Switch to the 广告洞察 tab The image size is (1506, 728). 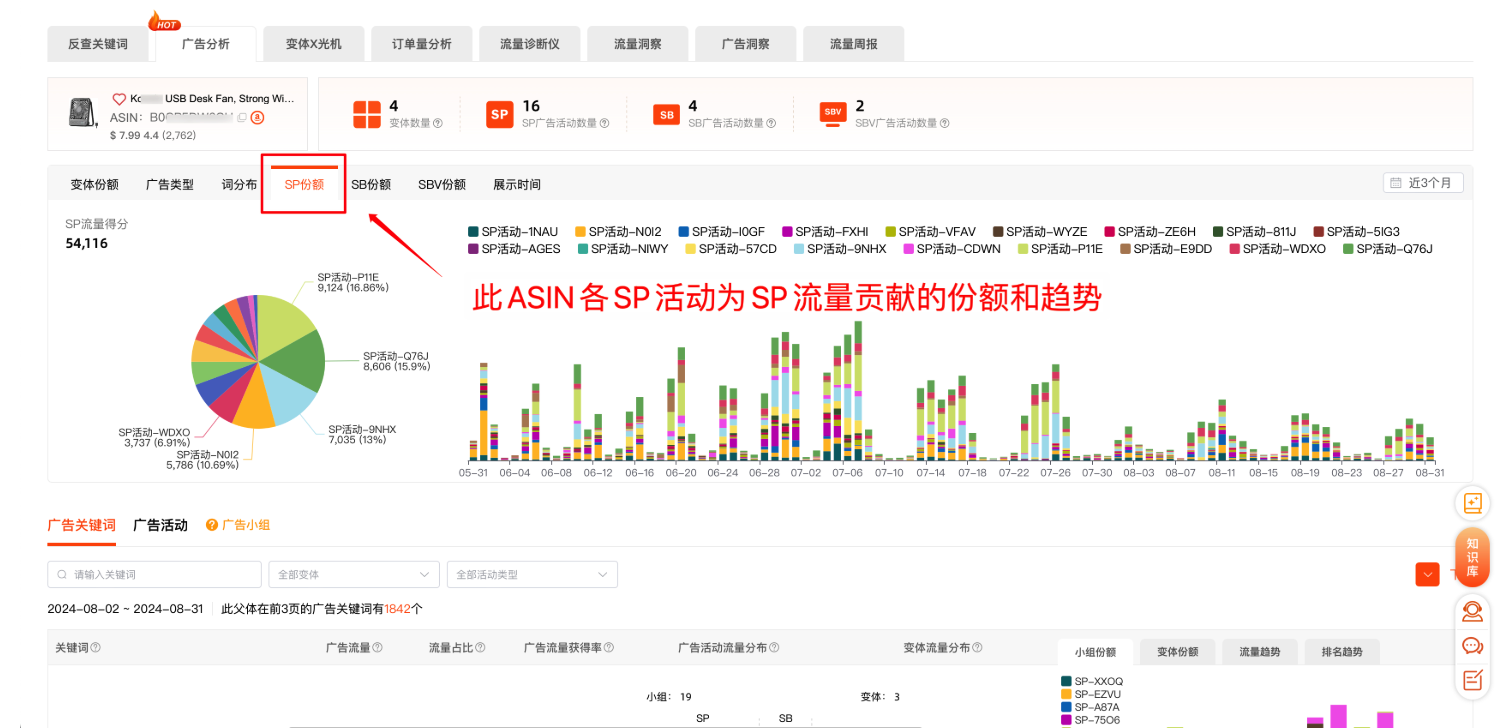(745, 44)
